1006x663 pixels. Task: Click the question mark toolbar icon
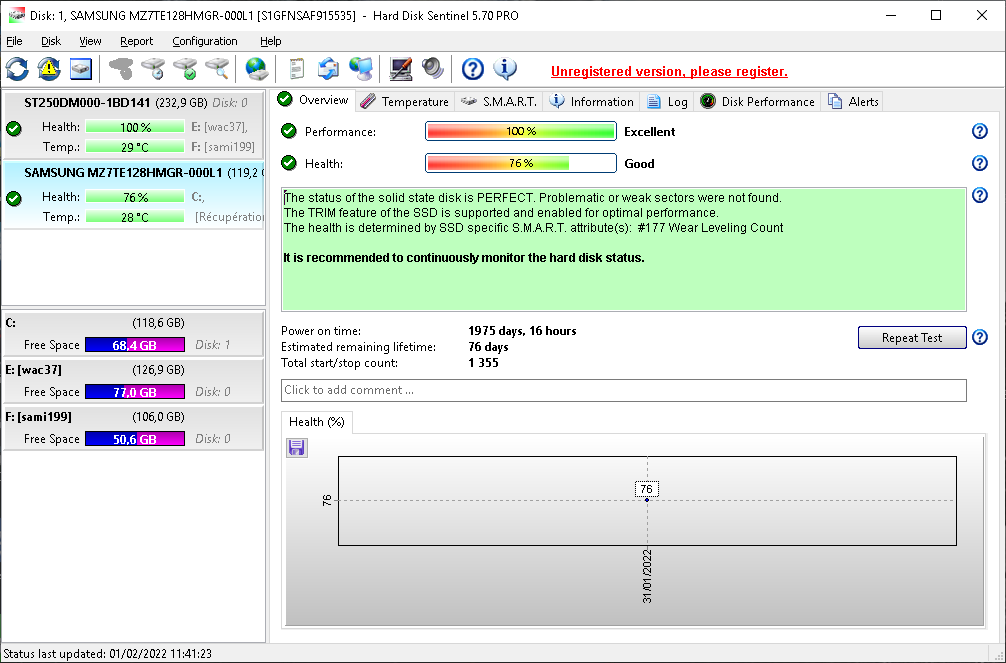point(473,69)
